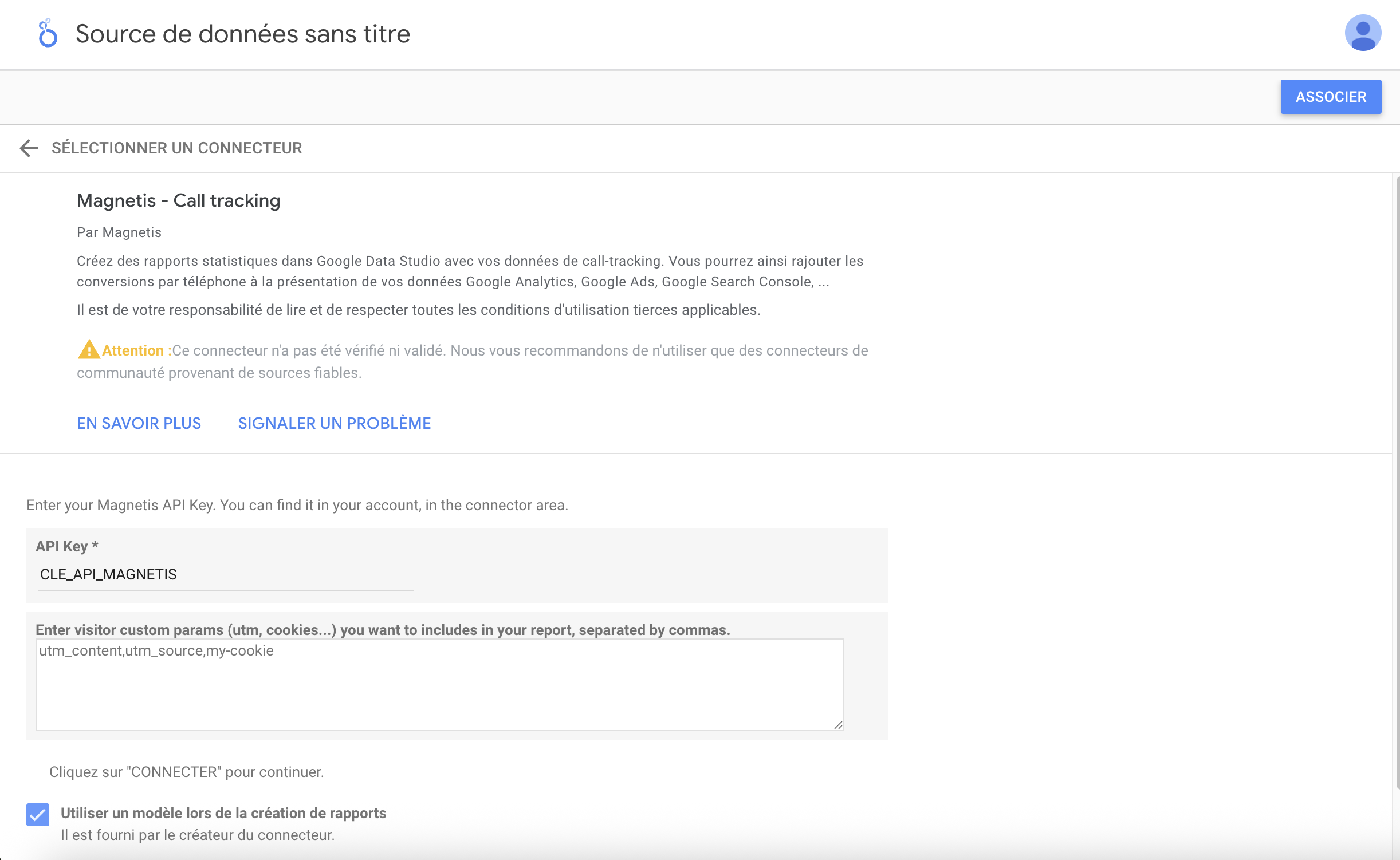Click the 'Par Magnetis' author text
Screen dimensions: 1400x860
pyautogui.click(x=119, y=232)
